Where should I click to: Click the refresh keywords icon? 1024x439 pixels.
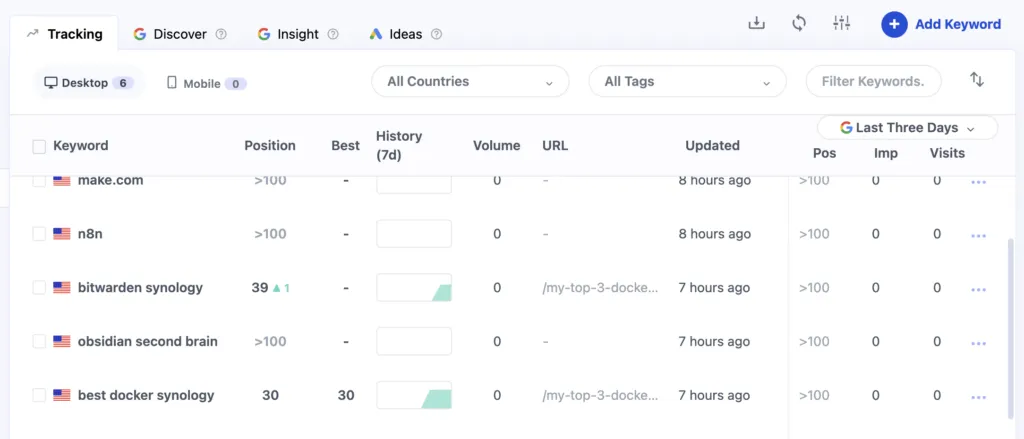coord(798,24)
